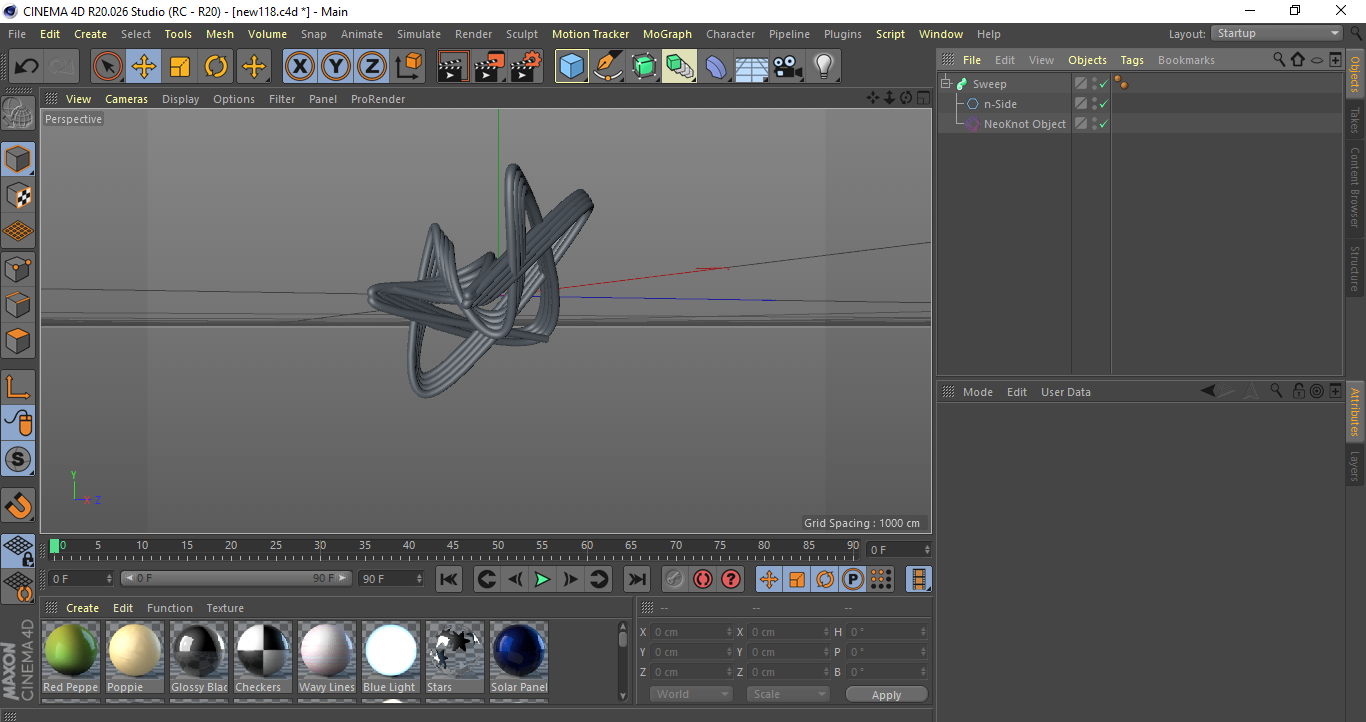
Task: Switch to Model mode
Action: coord(18,159)
